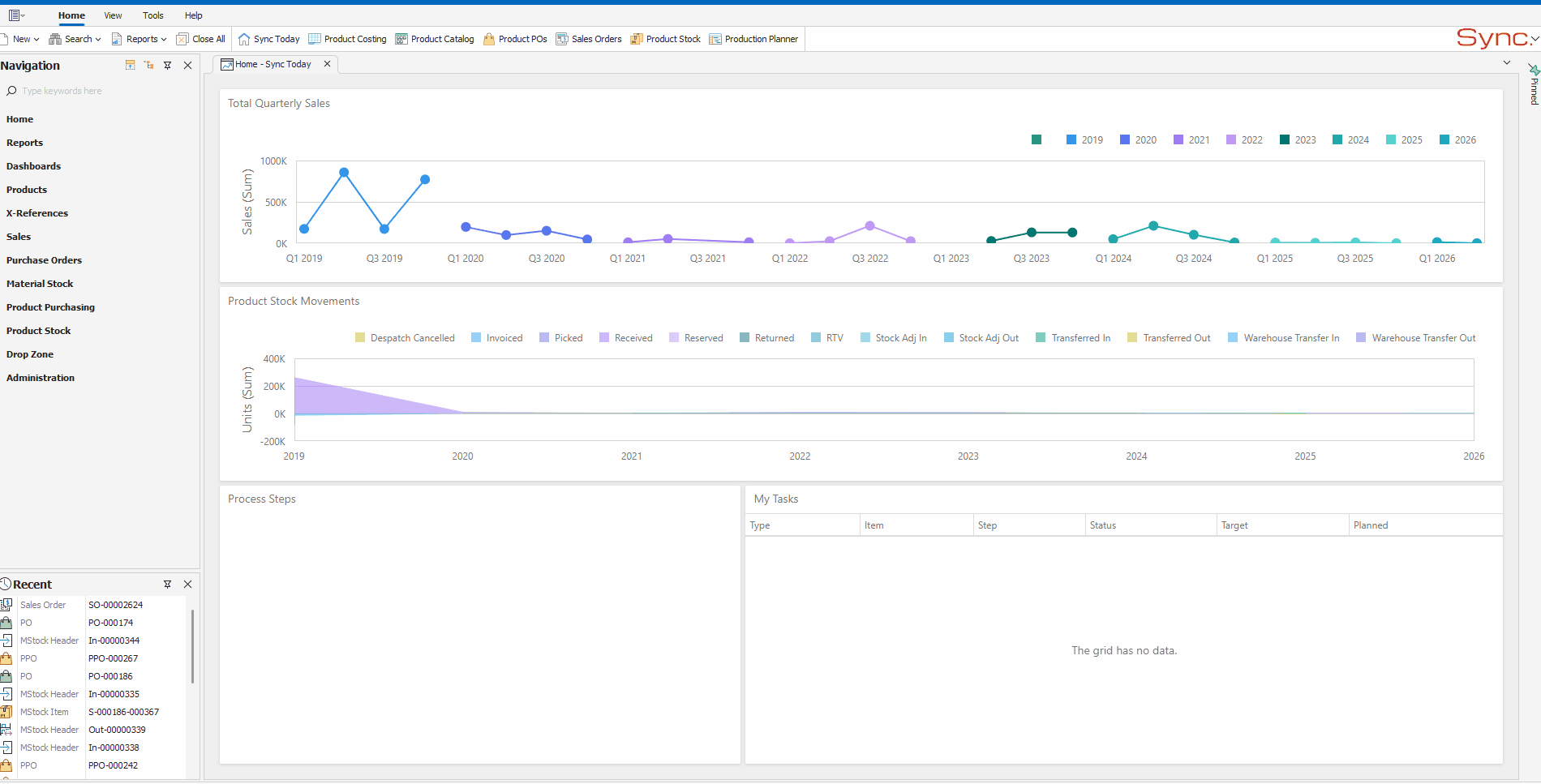Toggle the 2019 series in sales legend

1084,139
